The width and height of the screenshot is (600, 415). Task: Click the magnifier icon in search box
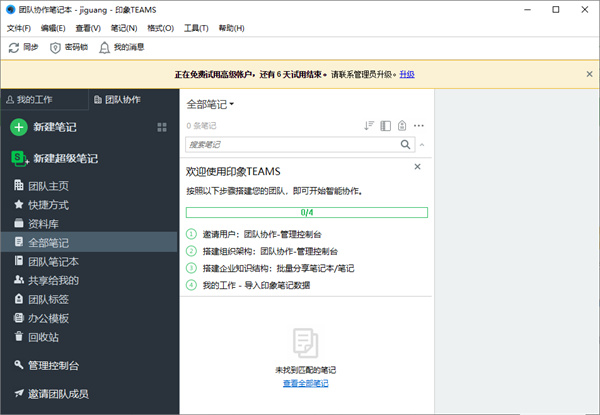[x=406, y=145]
